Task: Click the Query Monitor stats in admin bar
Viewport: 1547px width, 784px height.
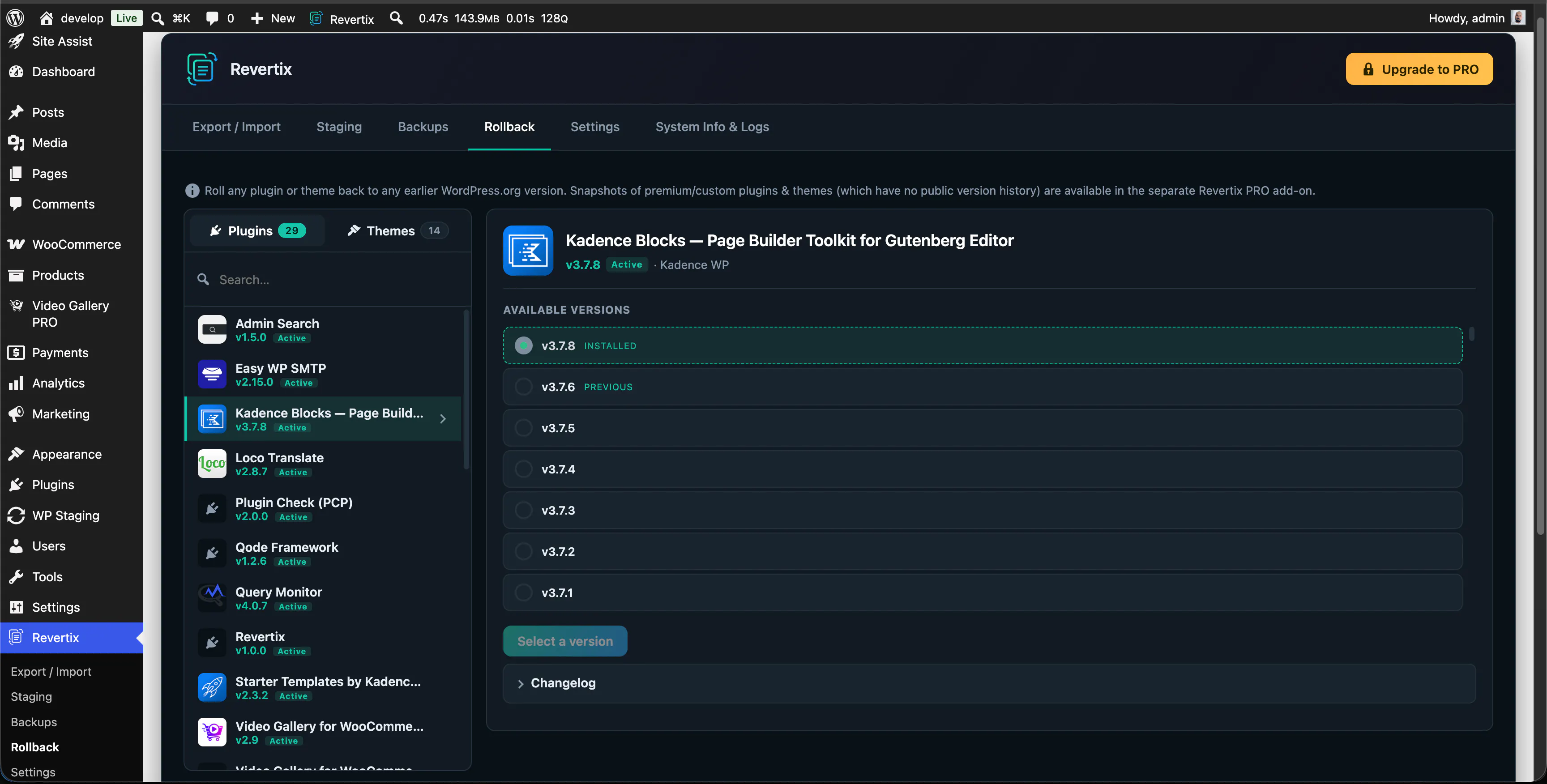Action: (493, 18)
